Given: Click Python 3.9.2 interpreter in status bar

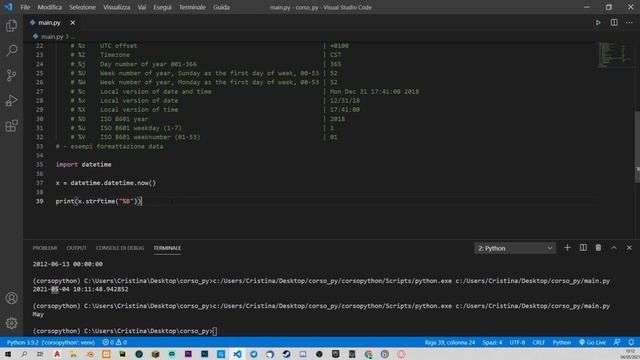Looking at the screenshot, I should 51,342.
